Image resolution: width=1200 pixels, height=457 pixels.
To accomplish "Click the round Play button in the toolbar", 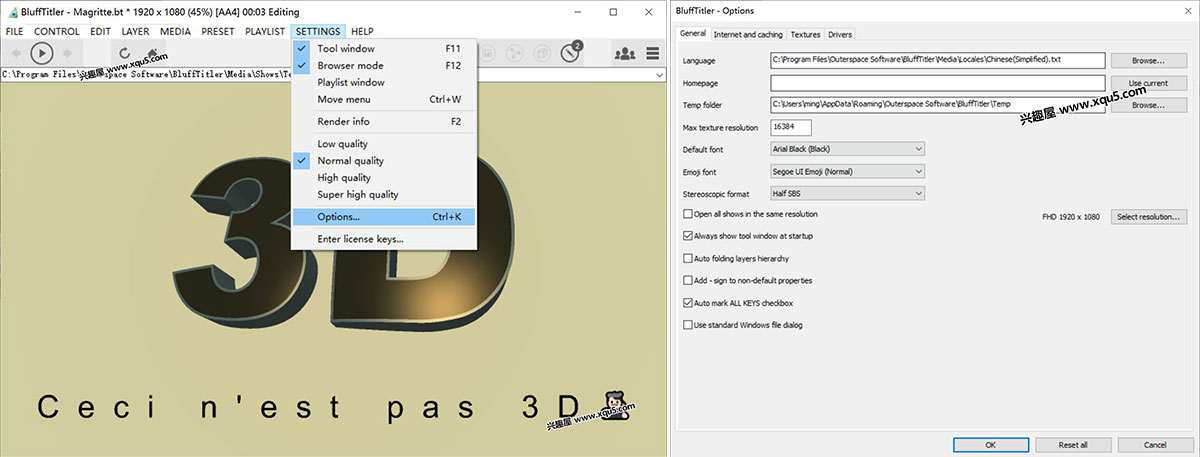I will click(x=41, y=53).
